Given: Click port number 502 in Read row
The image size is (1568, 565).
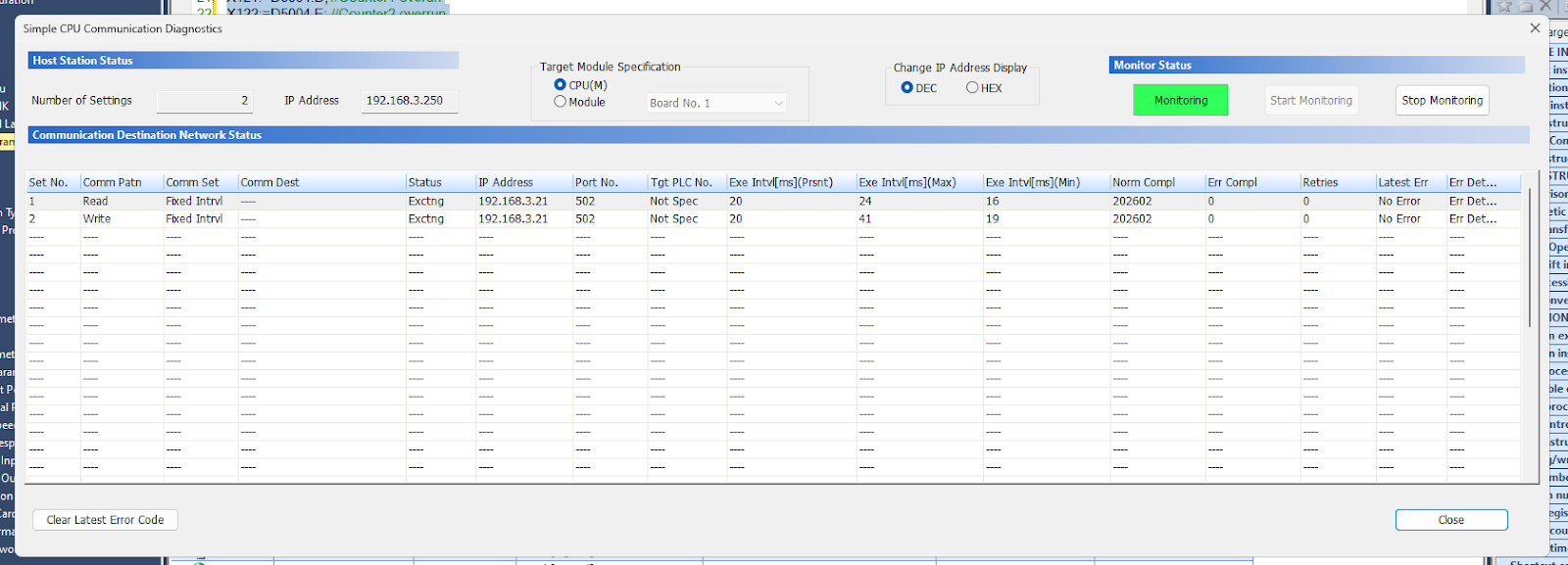Looking at the screenshot, I should (585, 201).
